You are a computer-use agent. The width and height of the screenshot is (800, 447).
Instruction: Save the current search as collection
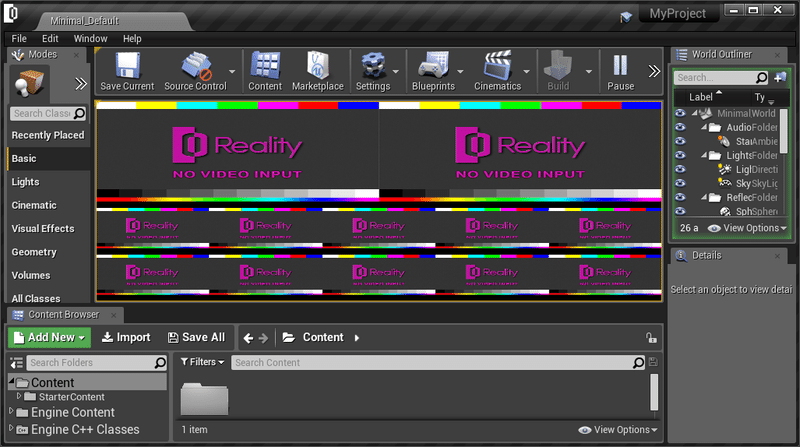click(653, 362)
